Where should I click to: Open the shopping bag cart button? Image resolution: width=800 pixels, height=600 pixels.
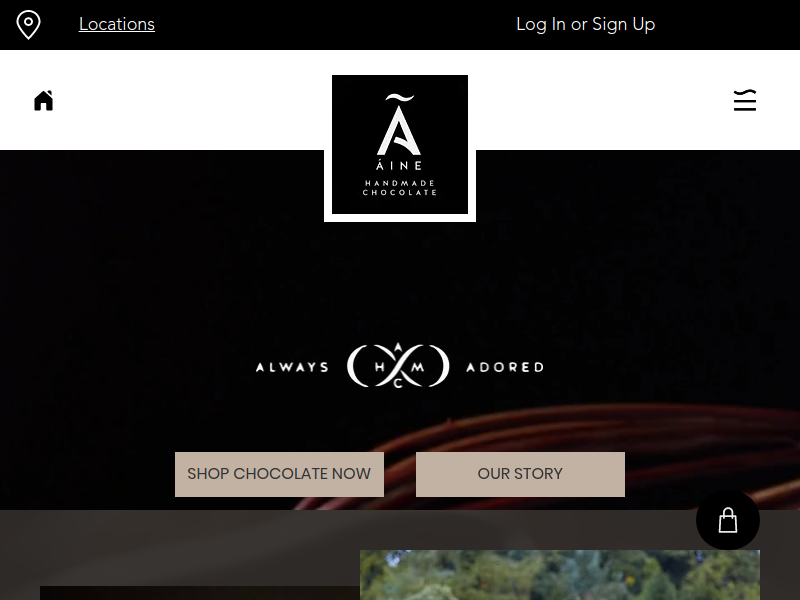pyautogui.click(x=728, y=520)
